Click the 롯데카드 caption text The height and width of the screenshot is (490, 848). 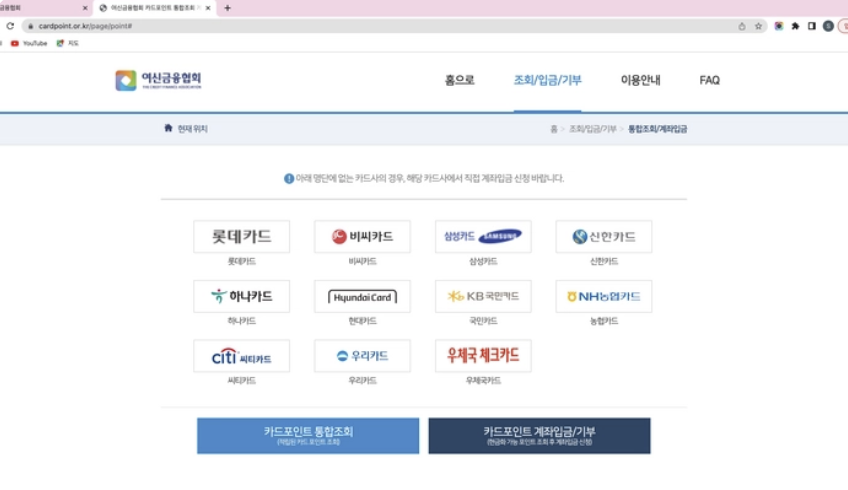point(241,261)
